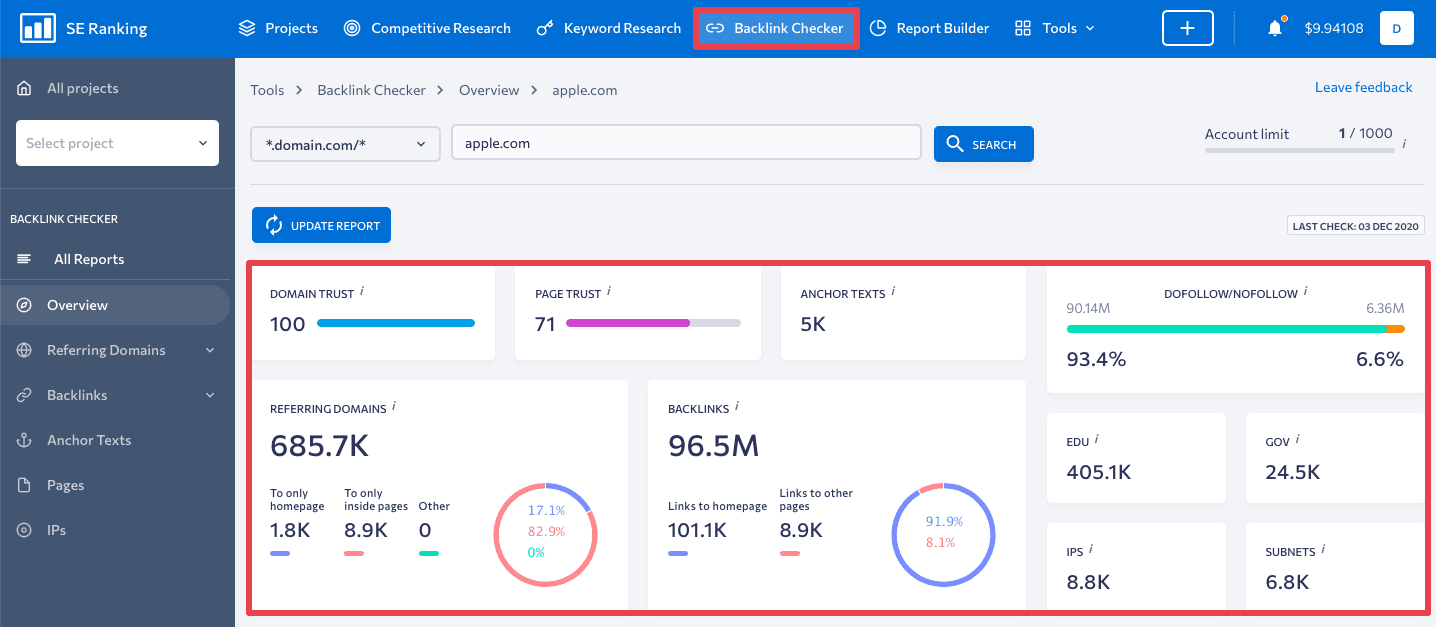The width and height of the screenshot is (1436, 627).
Task: Click the Links to homepage 101.1K value
Action: (697, 530)
